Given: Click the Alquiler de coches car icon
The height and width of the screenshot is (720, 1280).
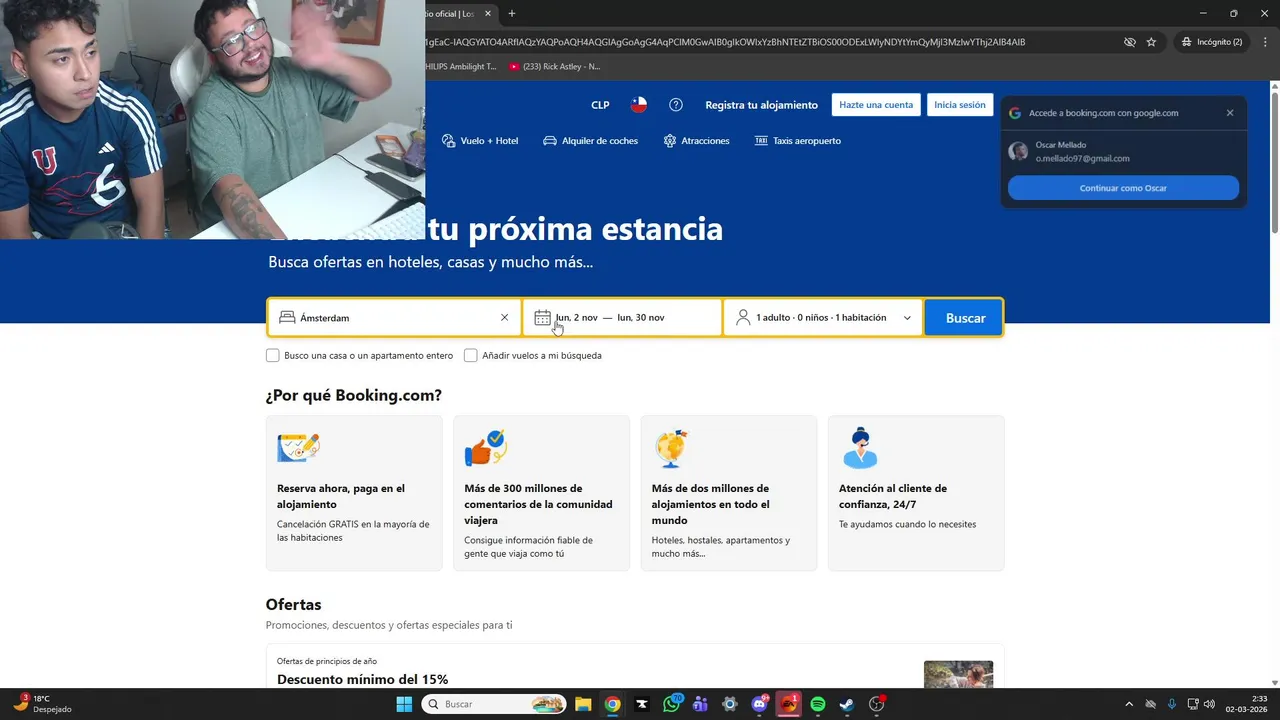Looking at the screenshot, I should pyautogui.click(x=550, y=141).
